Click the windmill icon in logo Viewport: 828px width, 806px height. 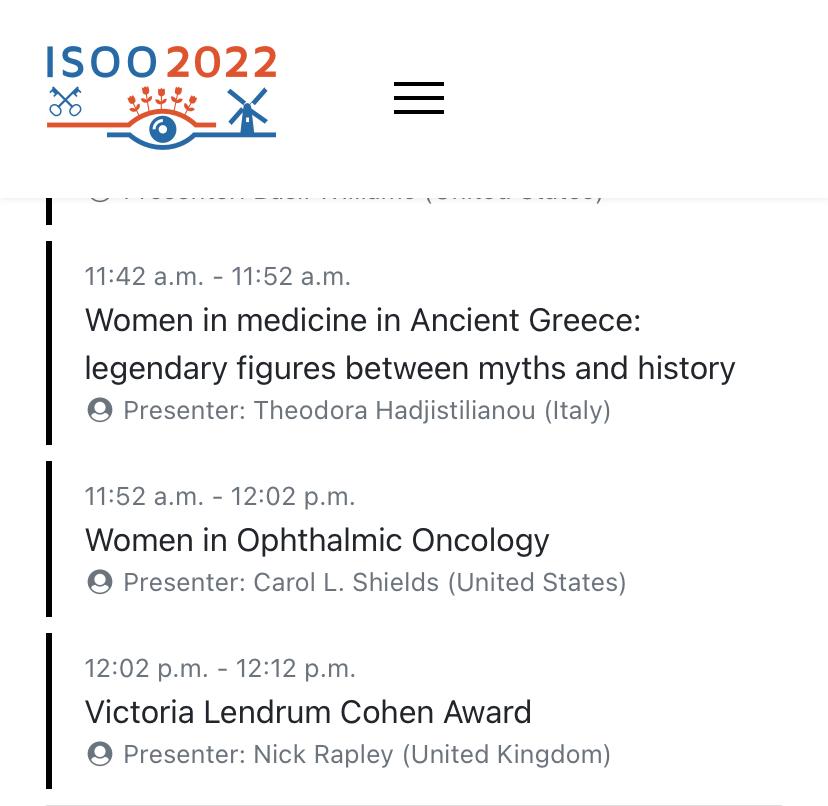pos(247,112)
